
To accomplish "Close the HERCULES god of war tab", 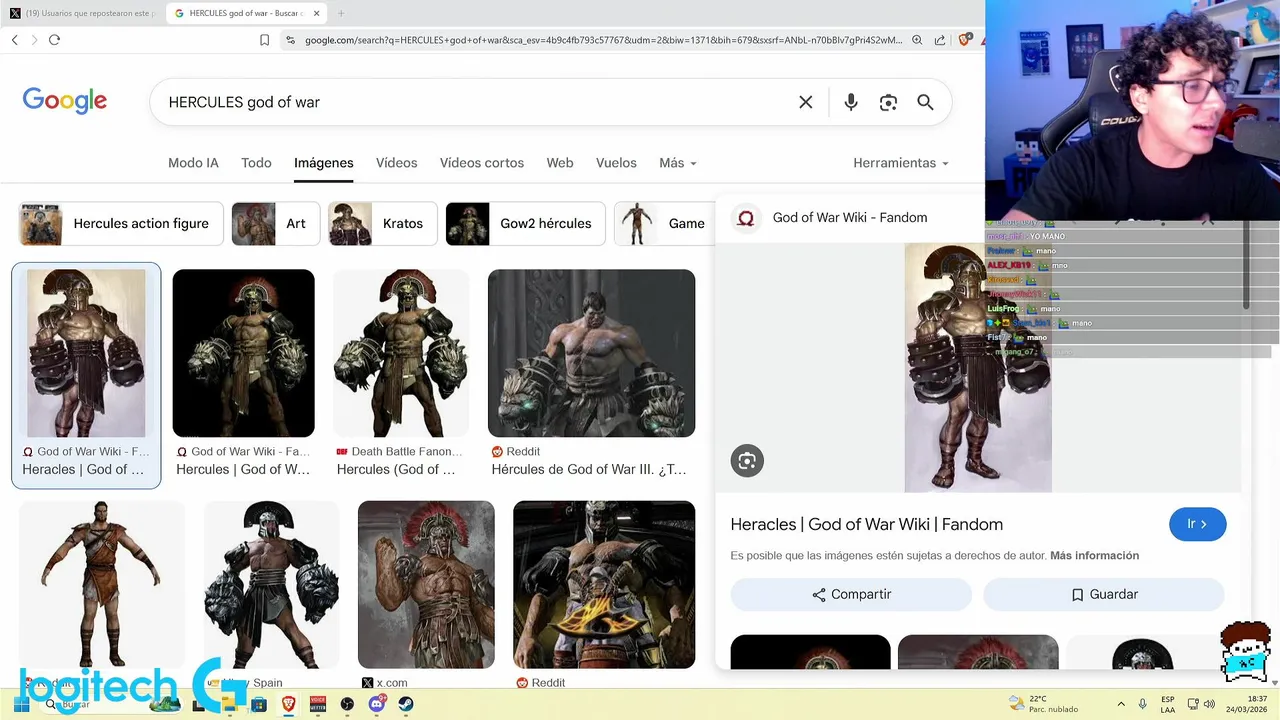I will pos(316,13).
